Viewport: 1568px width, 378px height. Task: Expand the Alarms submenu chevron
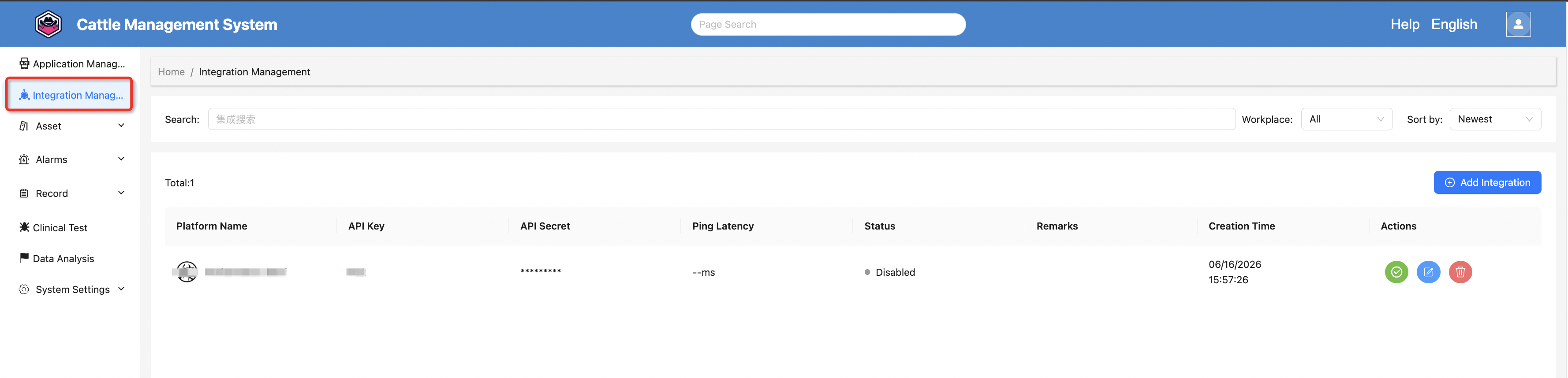(121, 159)
